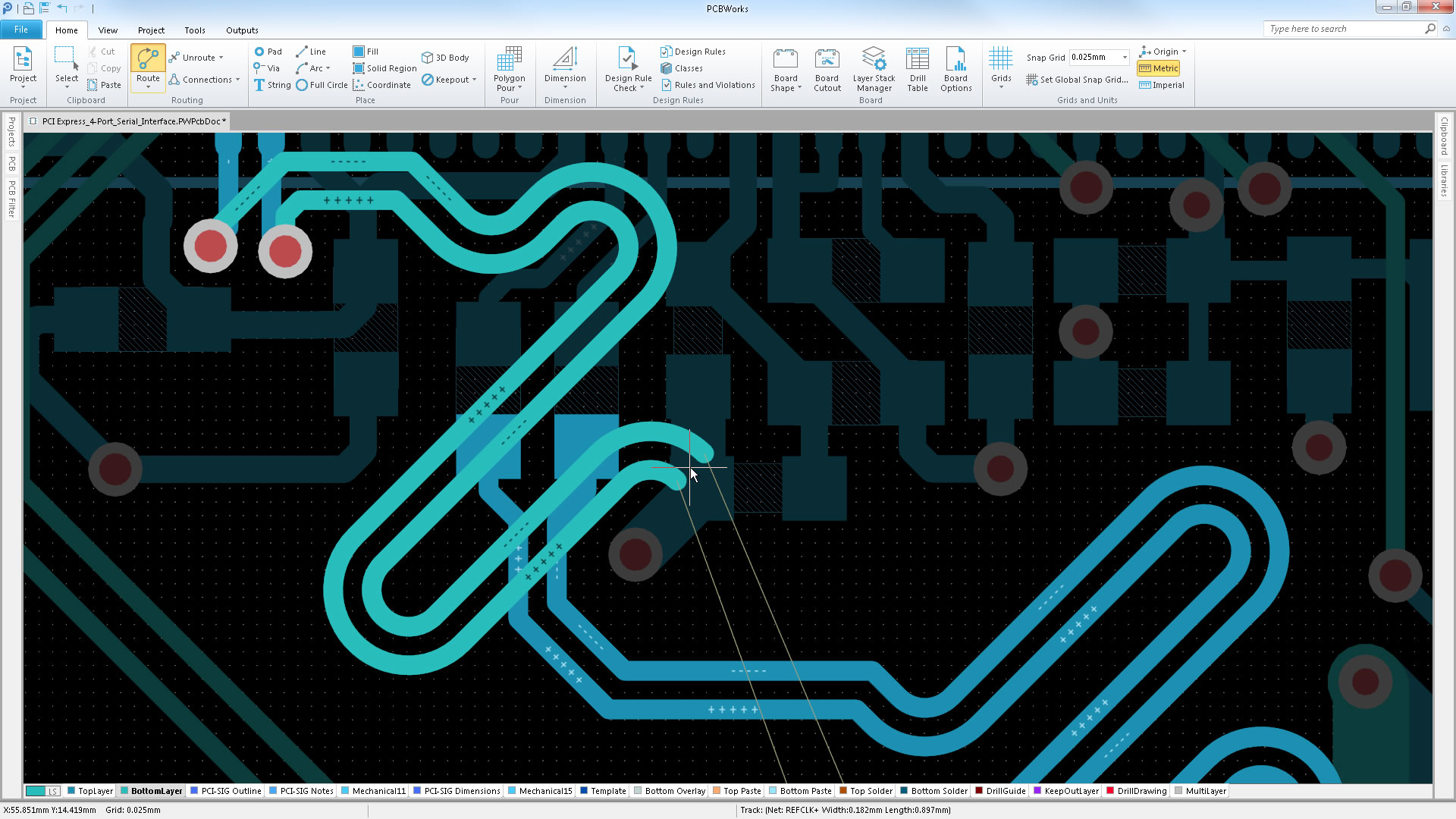The height and width of the screenshot is (819, 1456).
Task: Open the Board Options dialog
Action: pyautogui.click(x=955, y=68)
